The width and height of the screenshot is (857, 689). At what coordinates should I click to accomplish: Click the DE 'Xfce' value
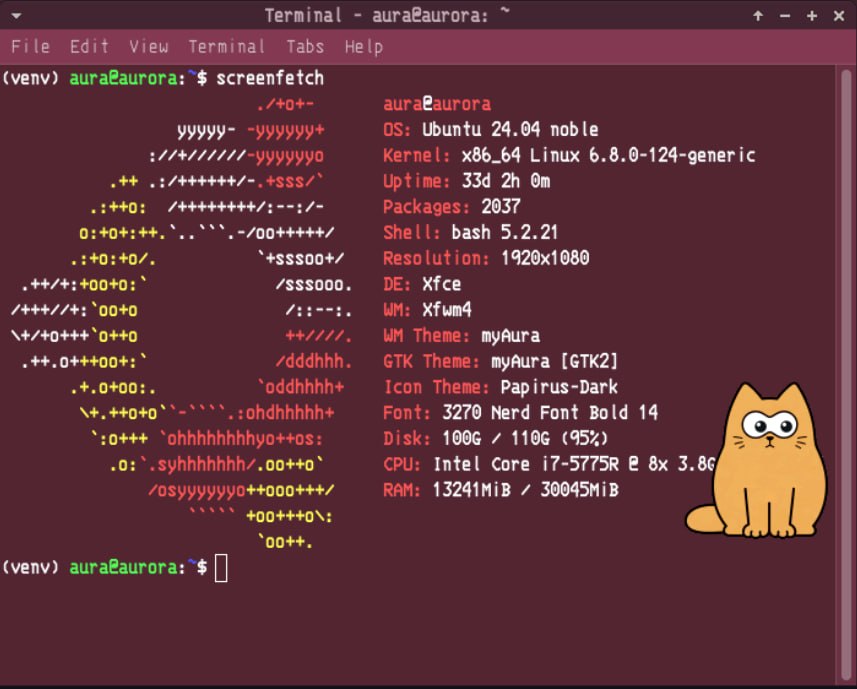pos(442,284)
